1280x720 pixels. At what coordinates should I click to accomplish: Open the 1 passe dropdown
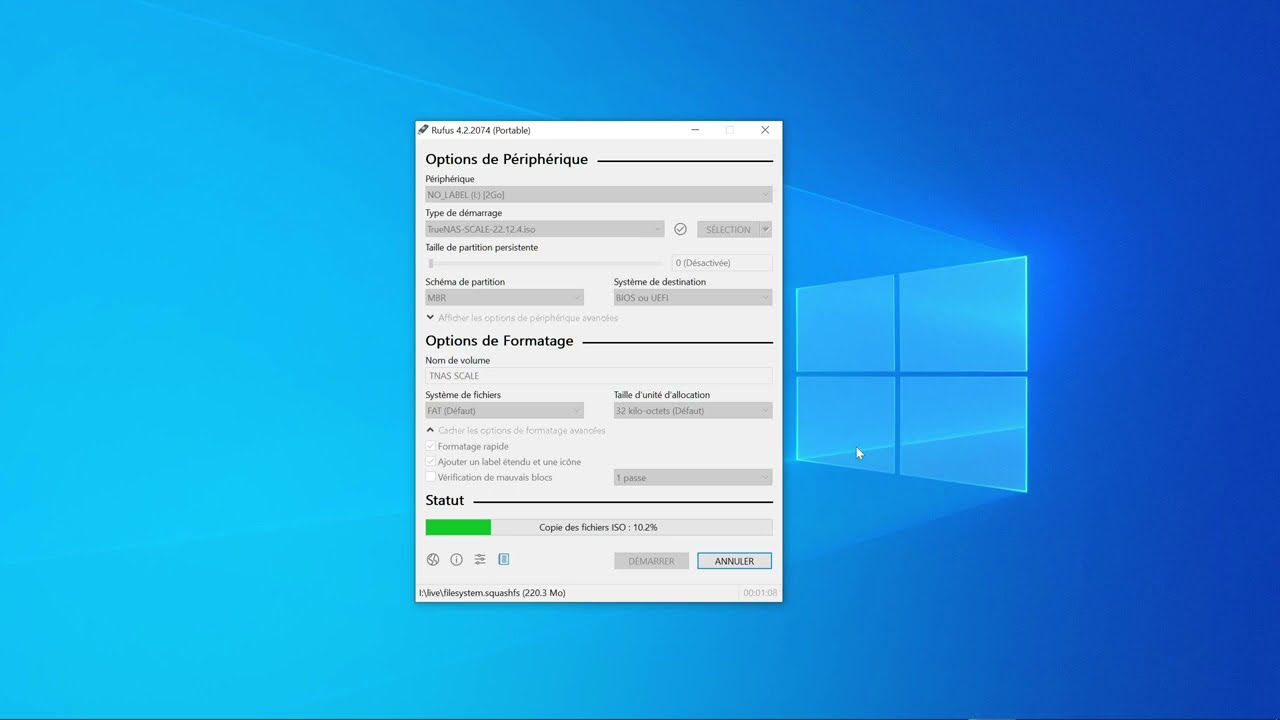(x=693, y=478)
